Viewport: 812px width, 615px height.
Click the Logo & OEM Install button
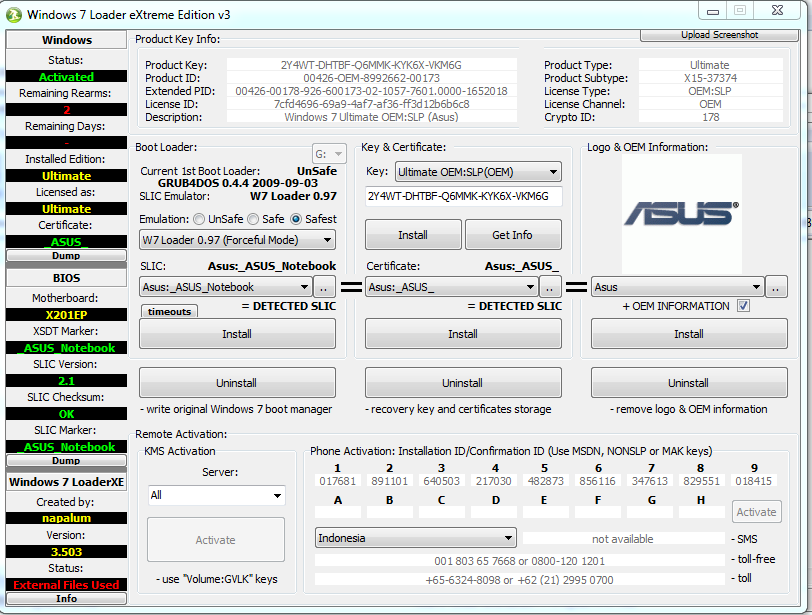coord(689,334)
